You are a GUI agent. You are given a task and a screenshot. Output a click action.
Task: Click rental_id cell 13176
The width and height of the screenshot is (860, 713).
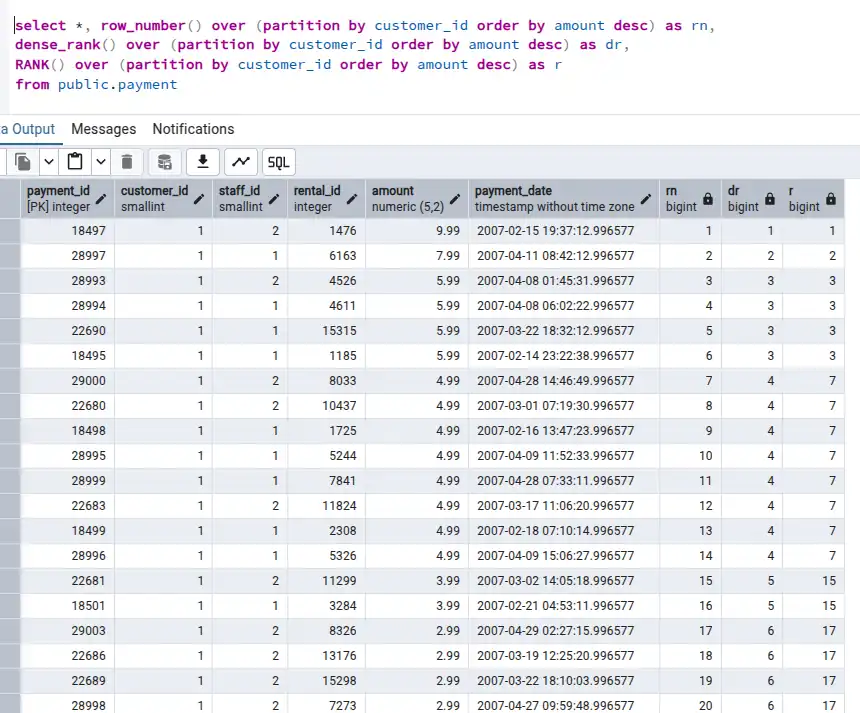(326, 656)
